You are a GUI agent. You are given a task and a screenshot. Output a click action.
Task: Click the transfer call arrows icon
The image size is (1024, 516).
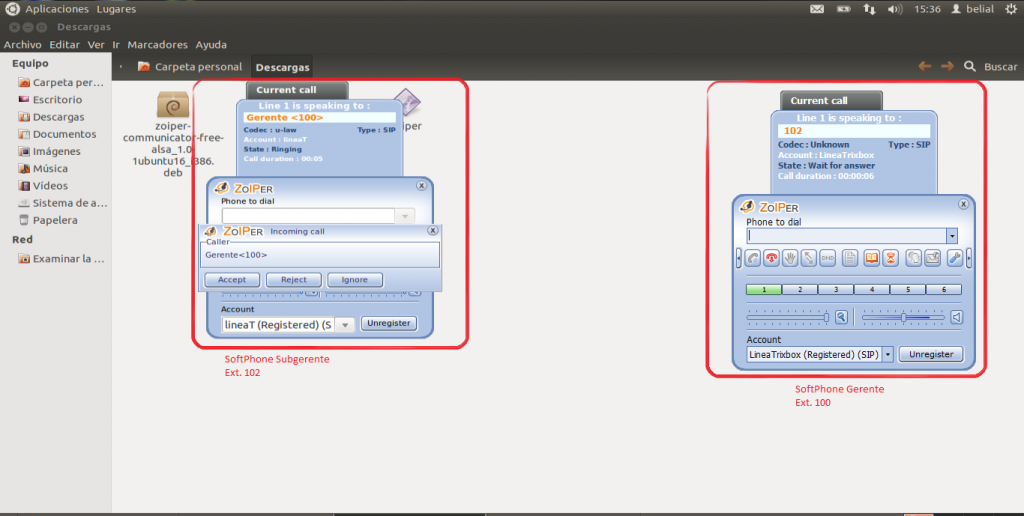click(x=808, y=258)
